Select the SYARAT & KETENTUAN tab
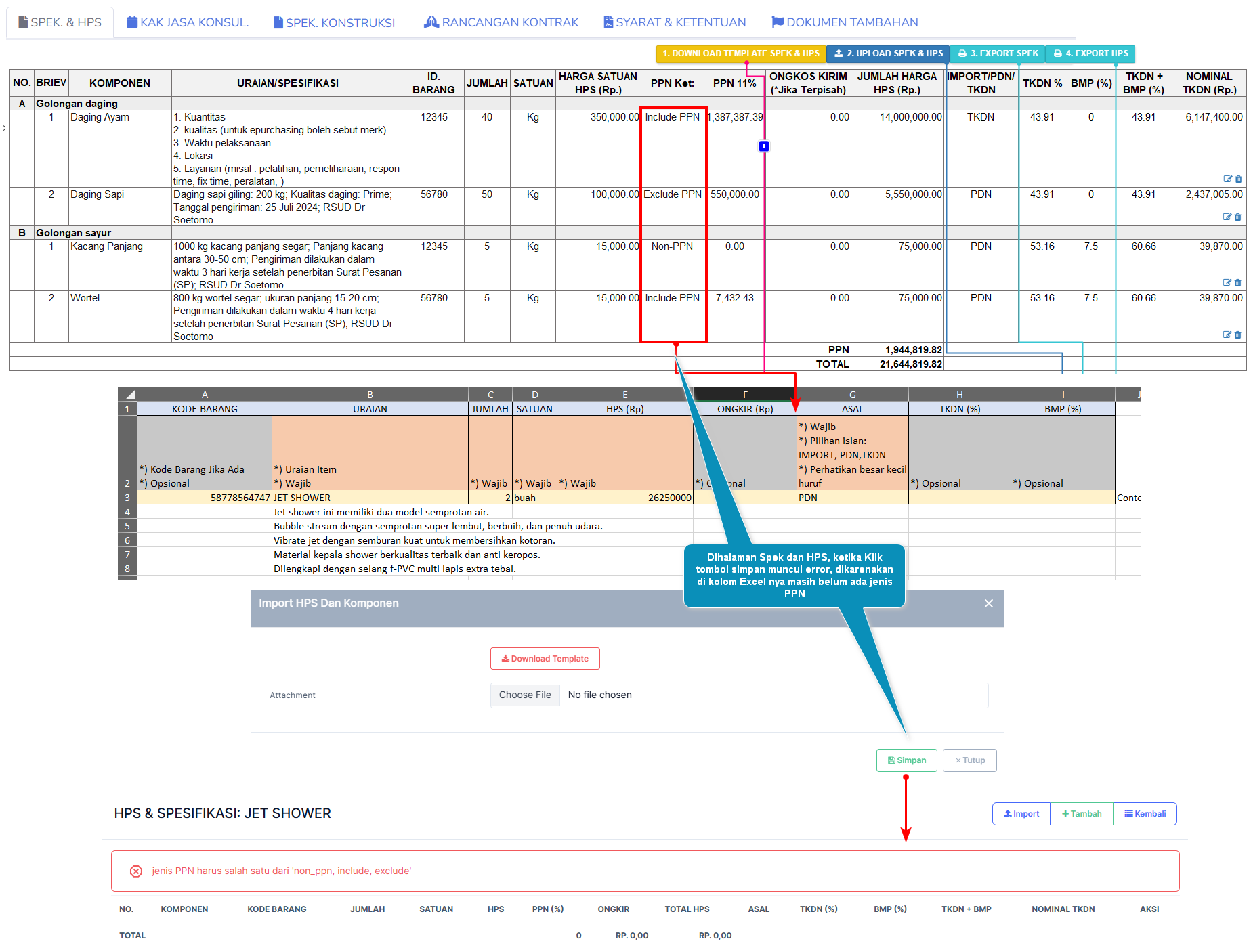Viewport: 1251px width, 952px height. (x=675, y=22)
